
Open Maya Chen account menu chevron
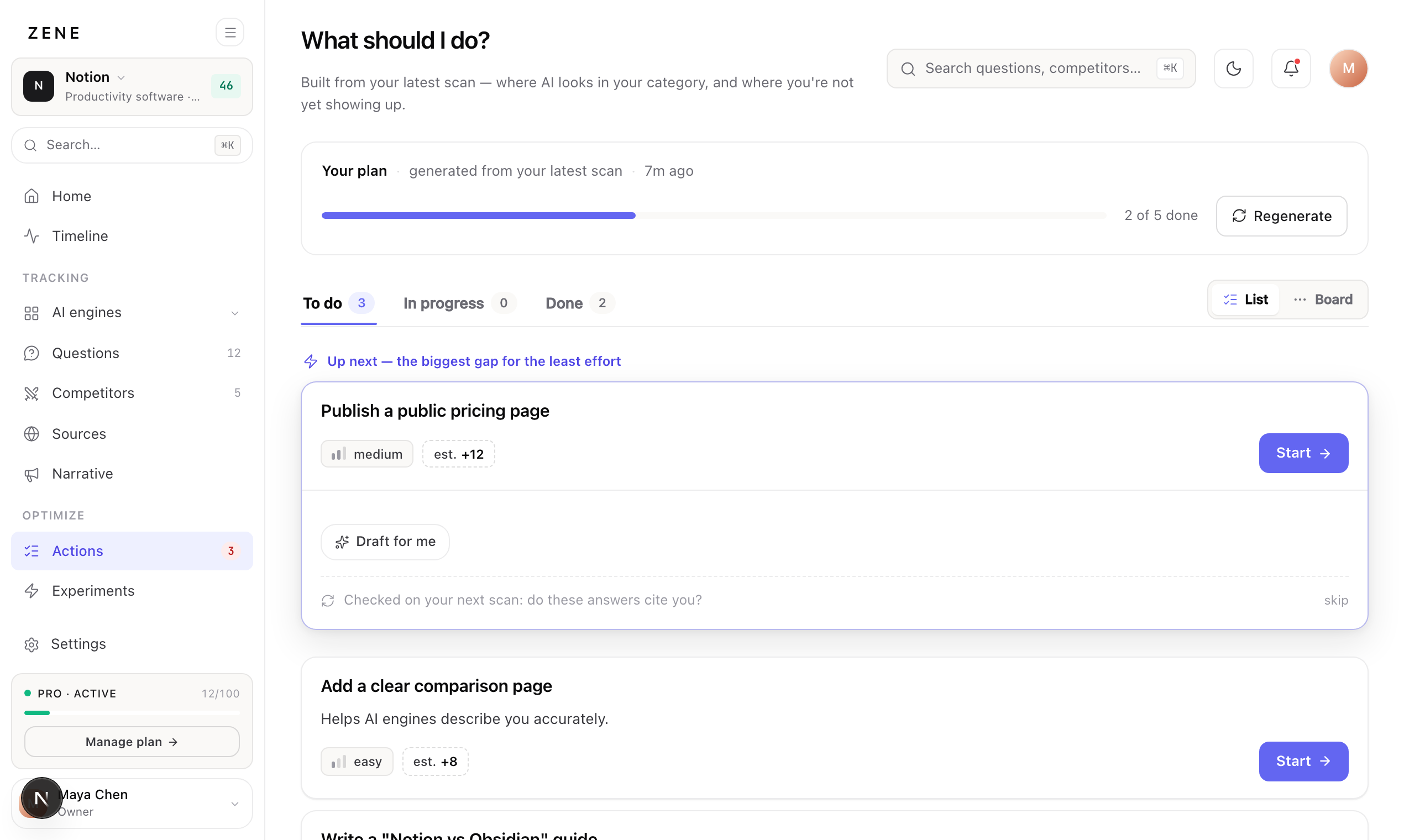click(235, 804)
